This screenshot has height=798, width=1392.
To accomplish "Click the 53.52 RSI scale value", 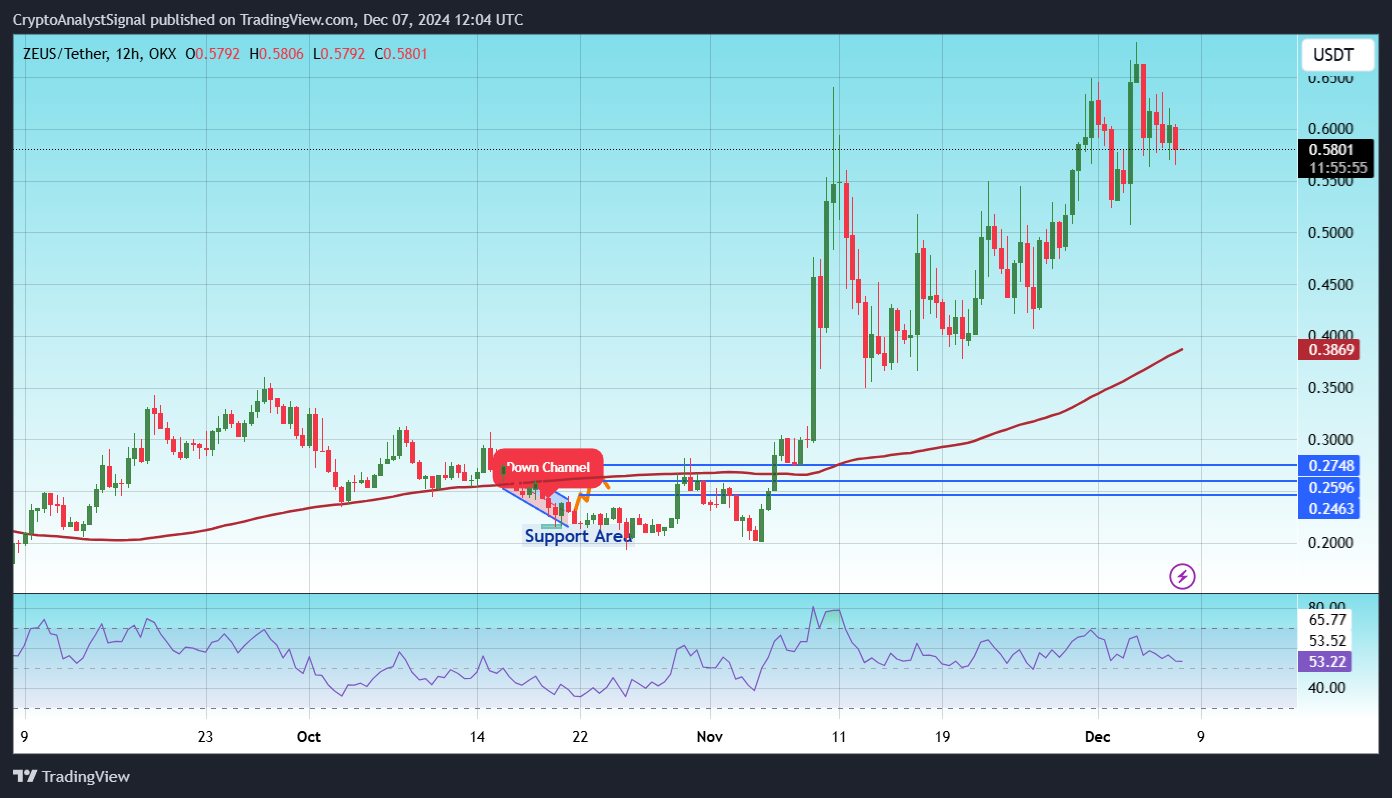I will (x=1329, y=640).
